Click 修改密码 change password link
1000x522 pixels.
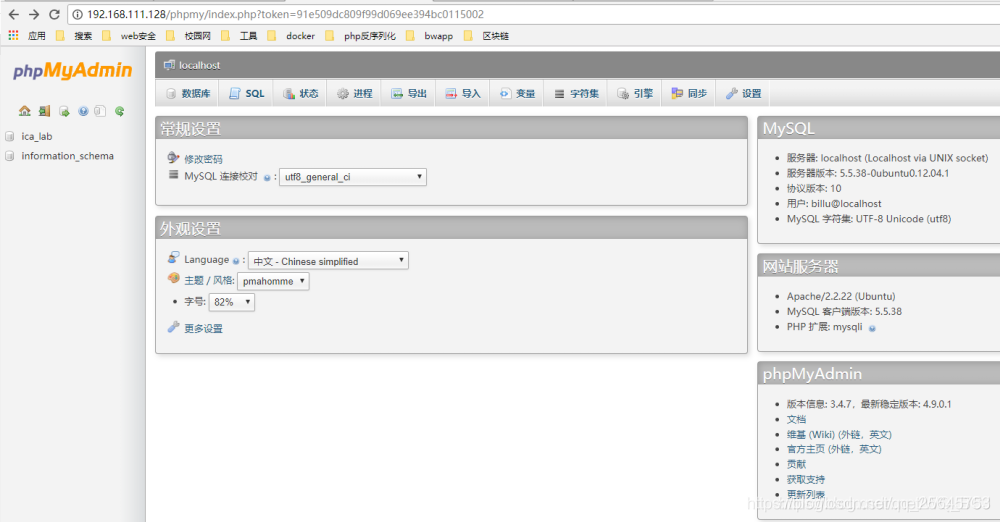[x=203, y=159]
